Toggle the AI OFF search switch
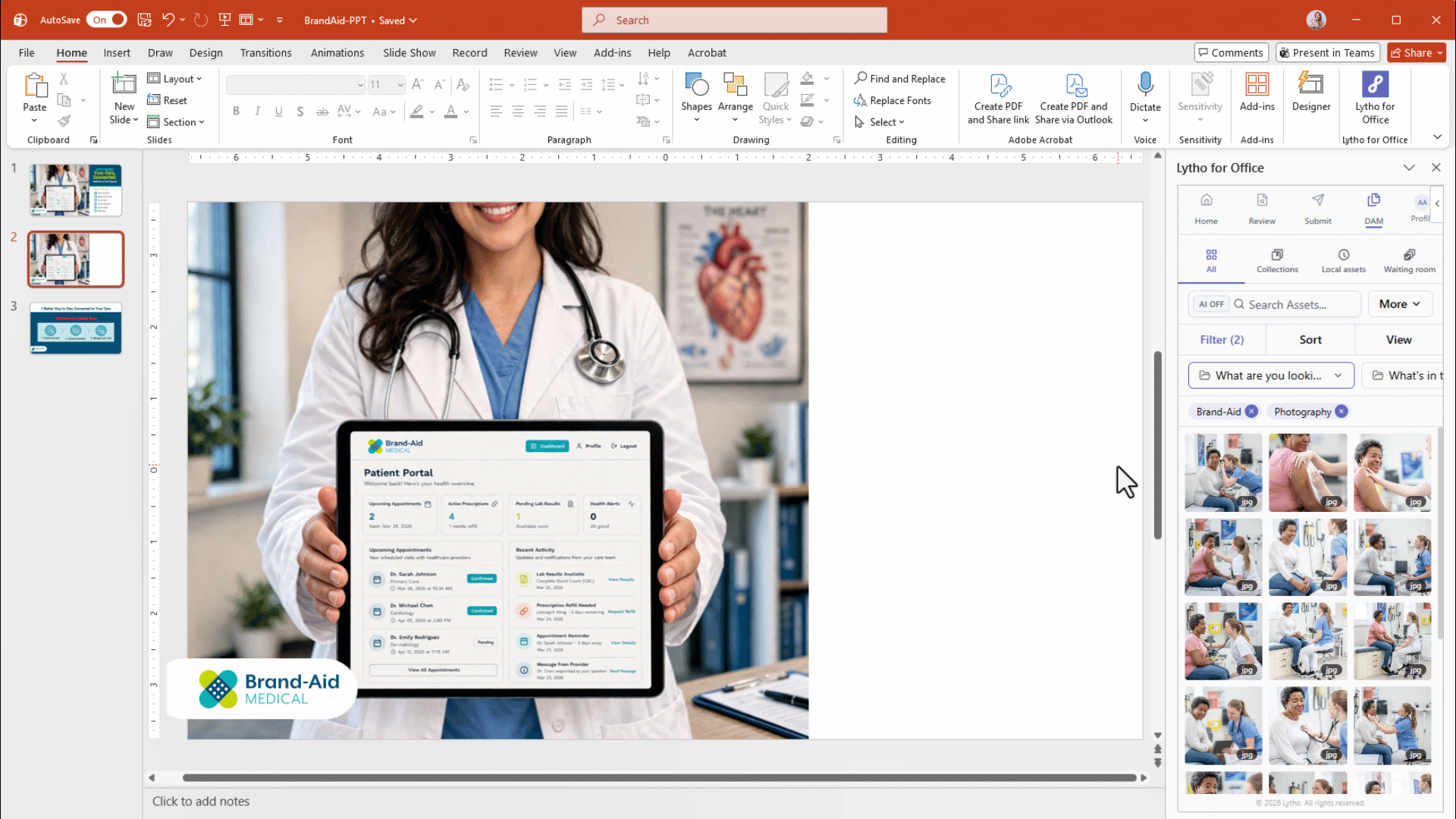The width and height of the screenshot is (1456, 819). (x=1211, y=304)
